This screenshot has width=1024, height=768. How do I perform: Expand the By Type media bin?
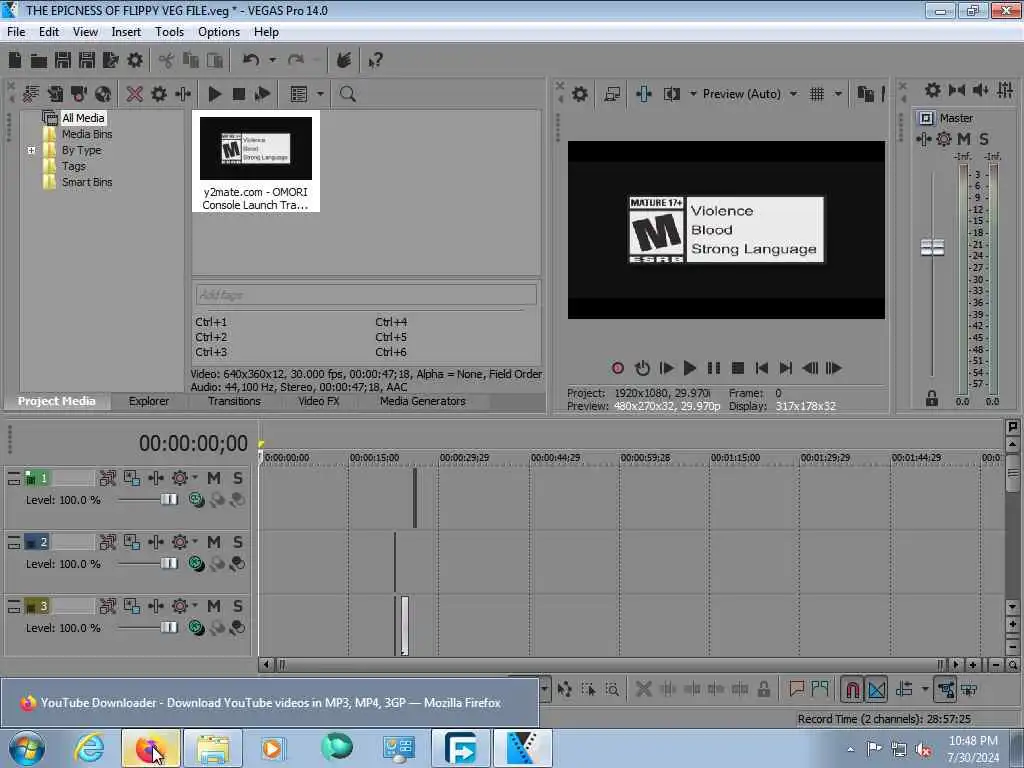pos(31,150)
